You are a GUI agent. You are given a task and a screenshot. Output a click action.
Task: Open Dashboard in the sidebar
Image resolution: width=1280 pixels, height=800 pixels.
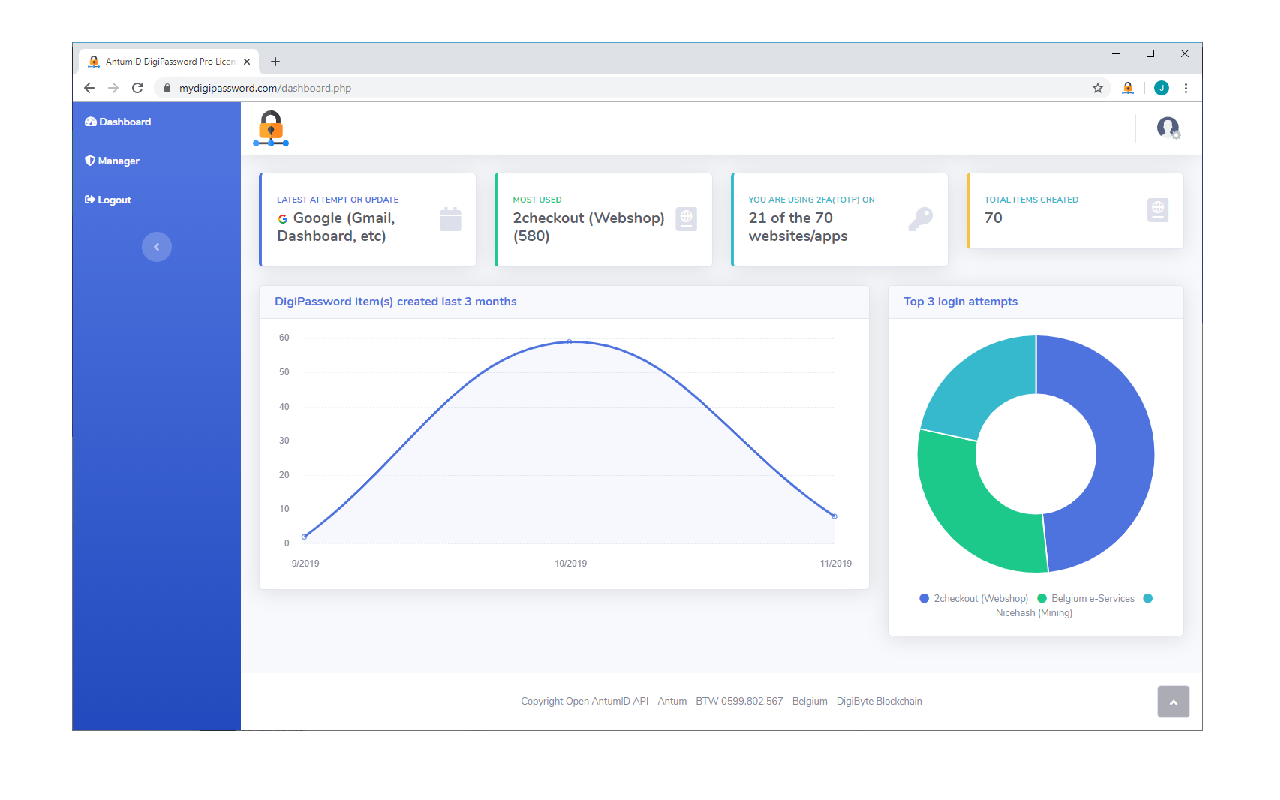[118, 122]
